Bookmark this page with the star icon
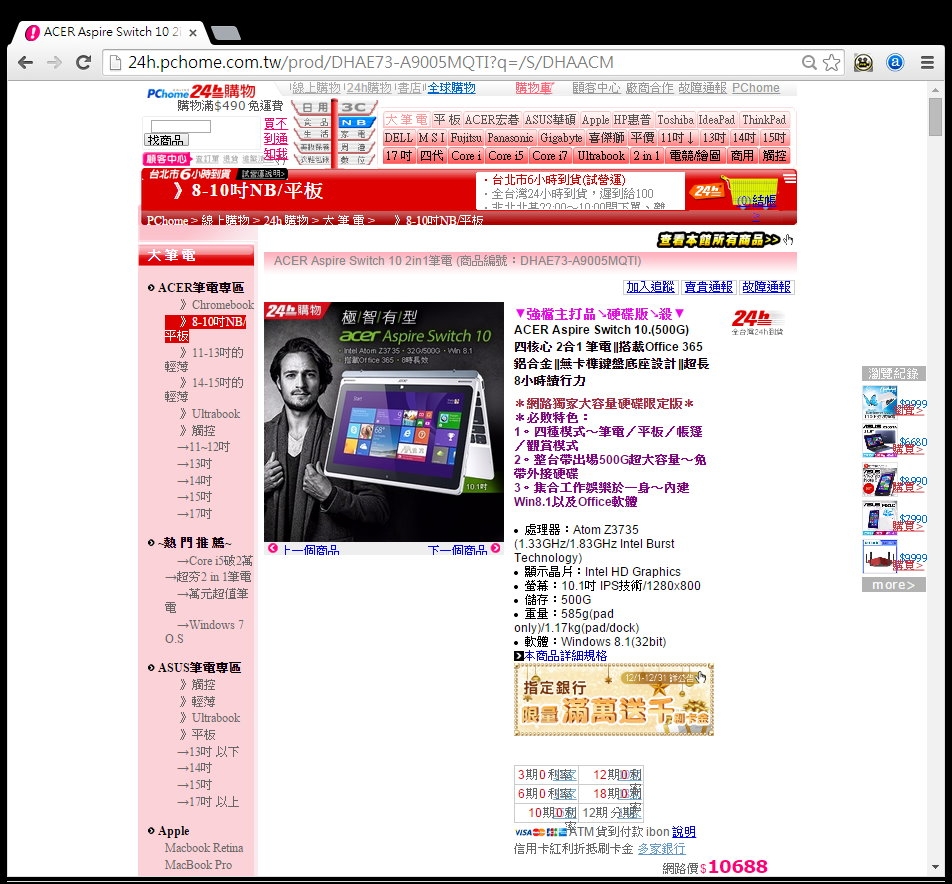This screenshot has height=884, width=952. pyautogui.click(x=831, y=62)
